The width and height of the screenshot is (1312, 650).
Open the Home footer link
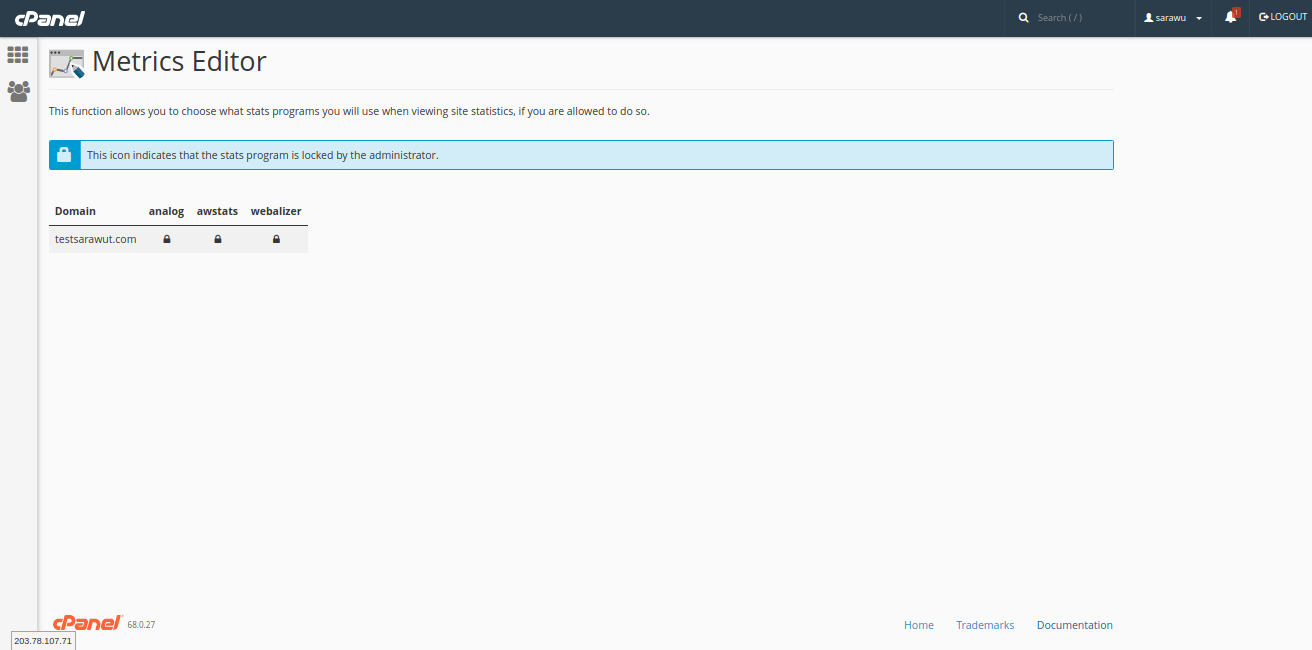pos(918,625)
